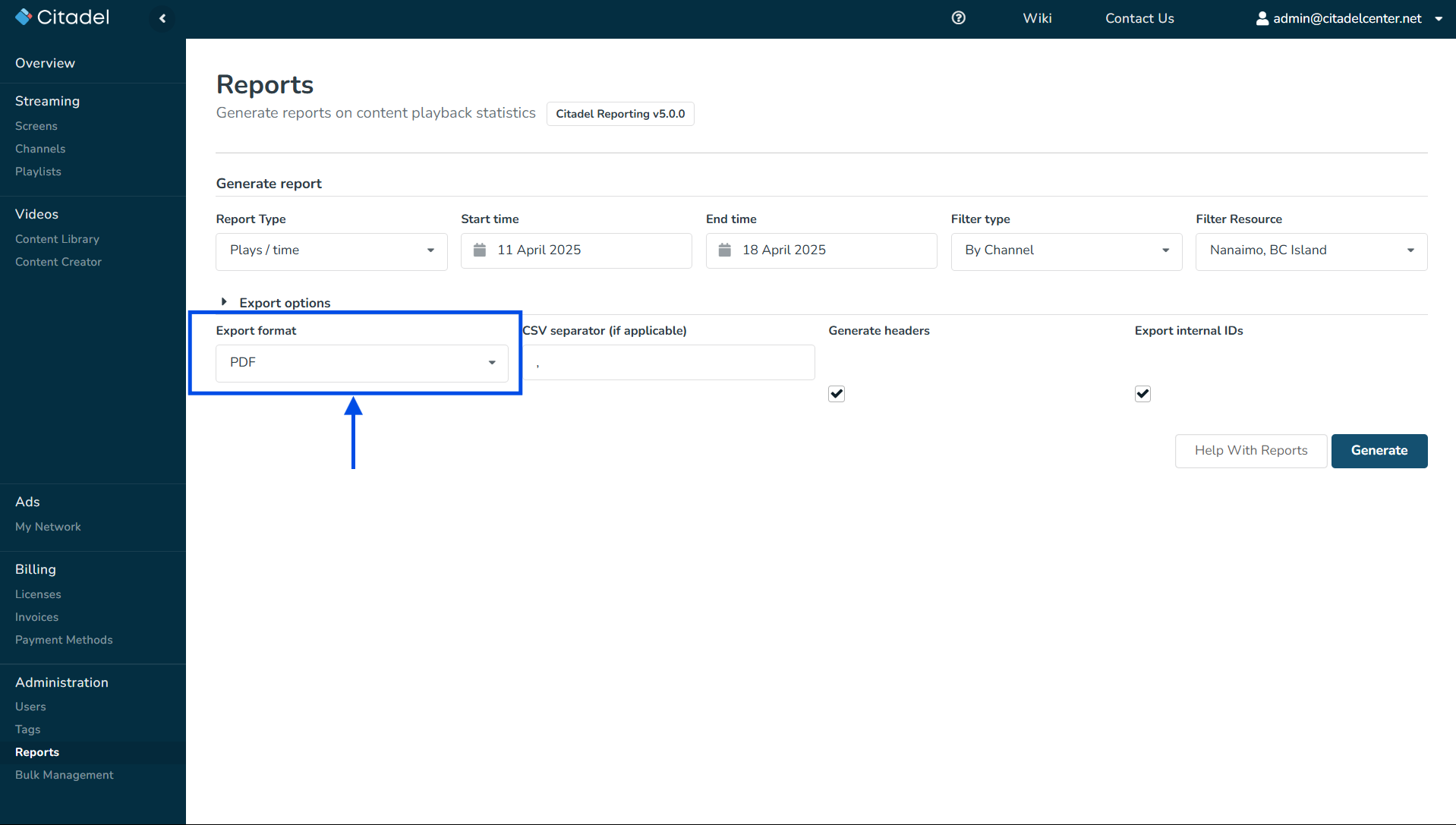This screenshot has height=825, width=1456.
Task: Click the End time date field
Action: (821, 251)
